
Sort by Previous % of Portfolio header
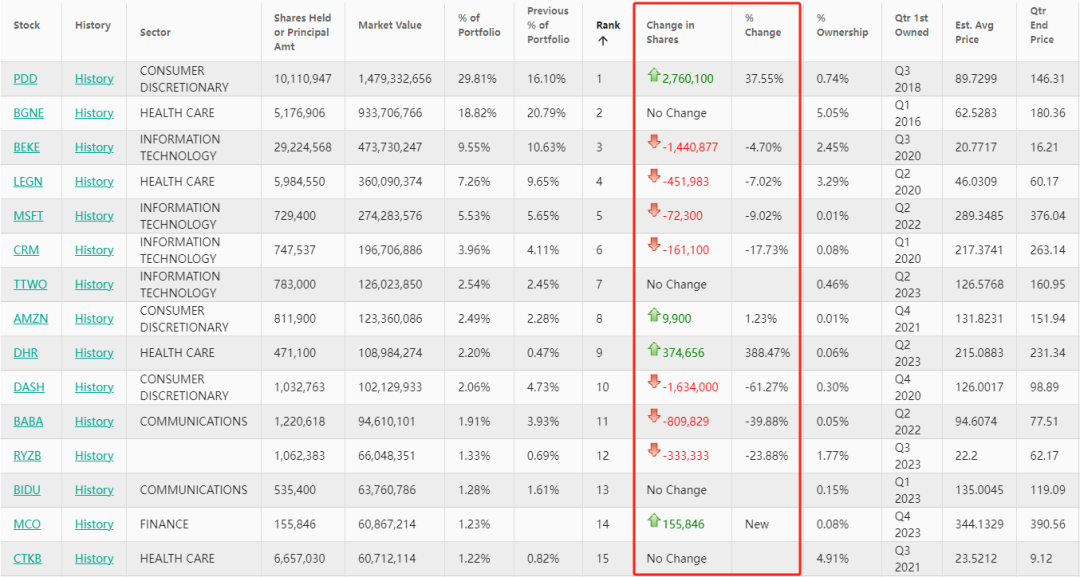(x=548, y=25)
